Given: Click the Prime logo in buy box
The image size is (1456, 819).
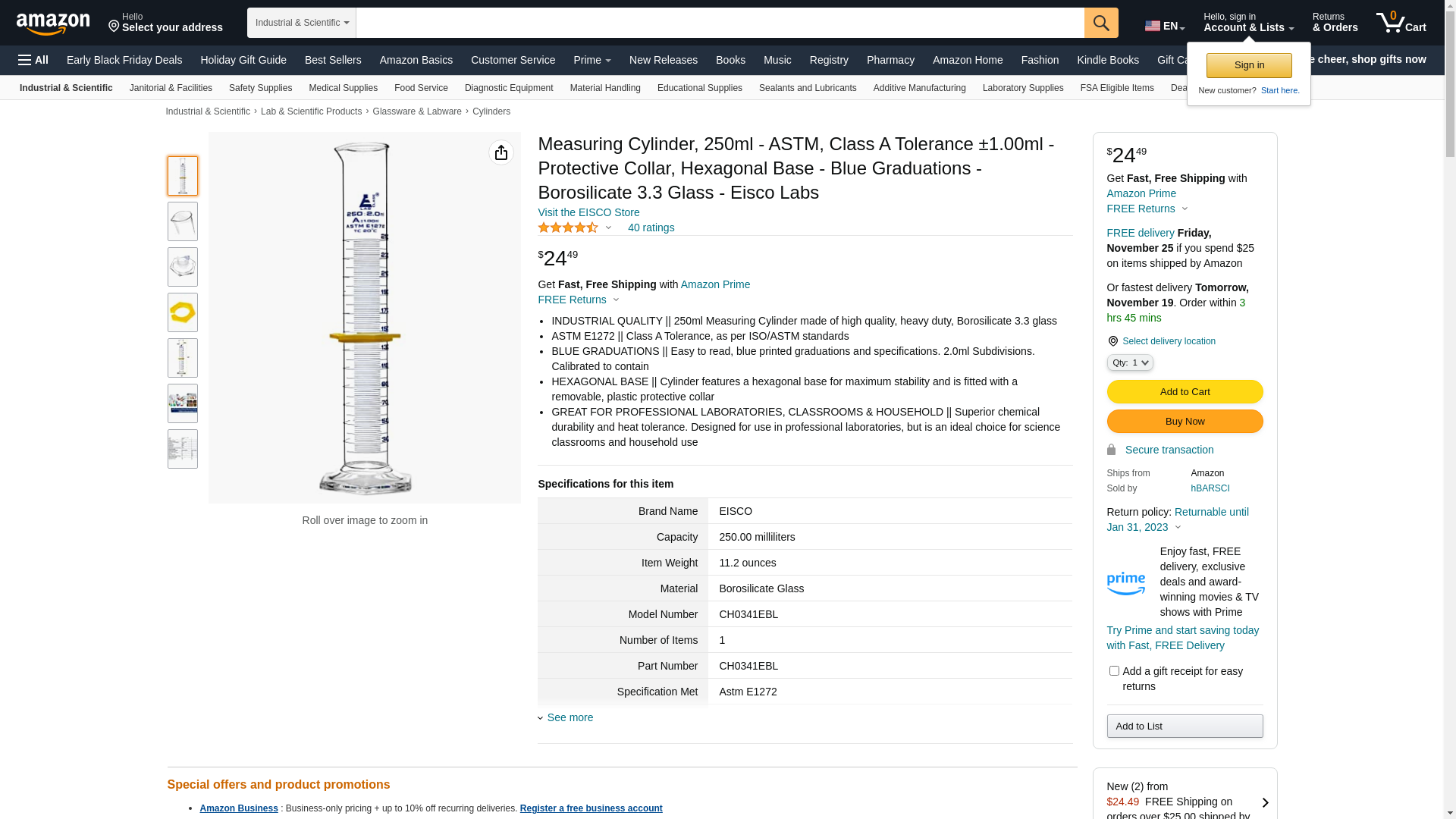Looking at the screenshot, I should pos(1126,583).
